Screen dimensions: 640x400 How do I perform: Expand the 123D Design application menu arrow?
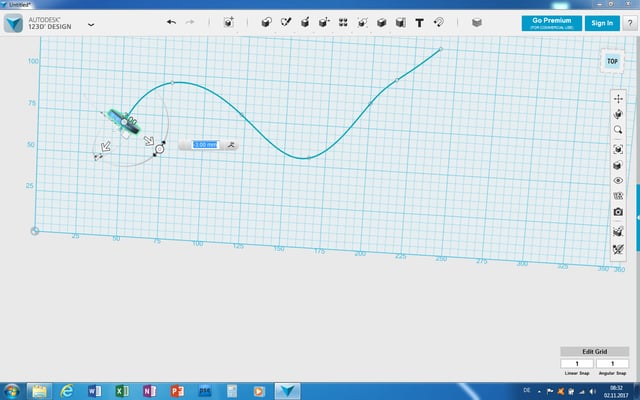coord(92,23)
